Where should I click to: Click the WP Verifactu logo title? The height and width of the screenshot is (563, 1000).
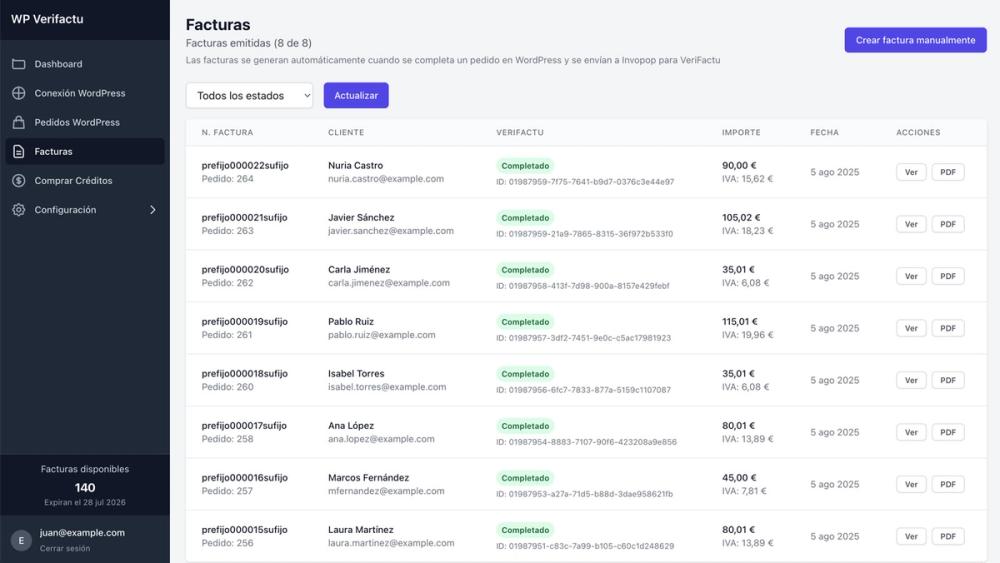47,19
